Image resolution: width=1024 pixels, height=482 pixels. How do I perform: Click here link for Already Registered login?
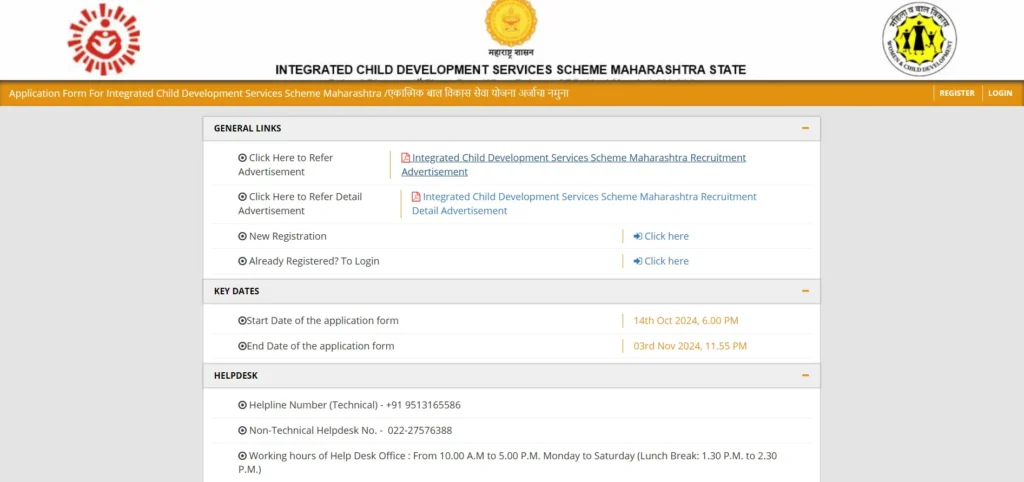tap(666, 261)
